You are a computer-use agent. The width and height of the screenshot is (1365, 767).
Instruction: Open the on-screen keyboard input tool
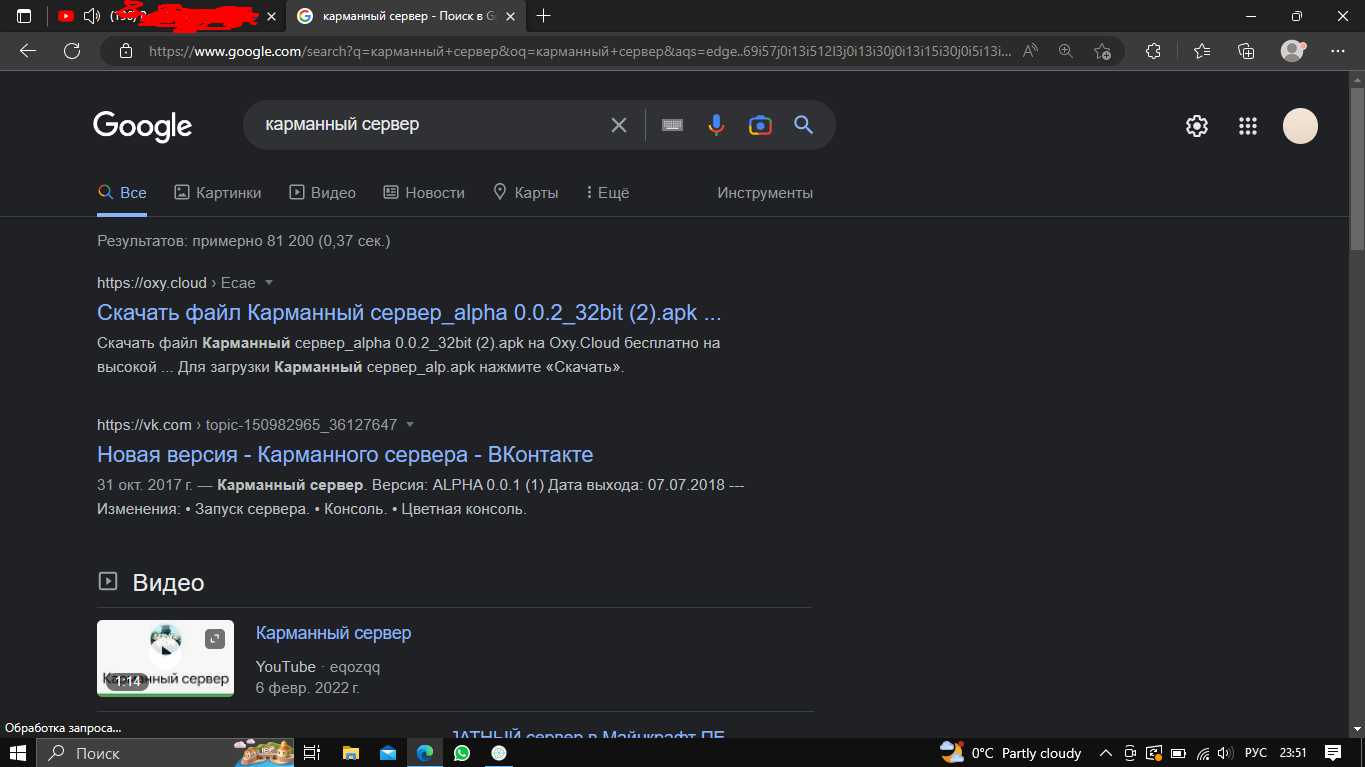(x=672, y=125)
